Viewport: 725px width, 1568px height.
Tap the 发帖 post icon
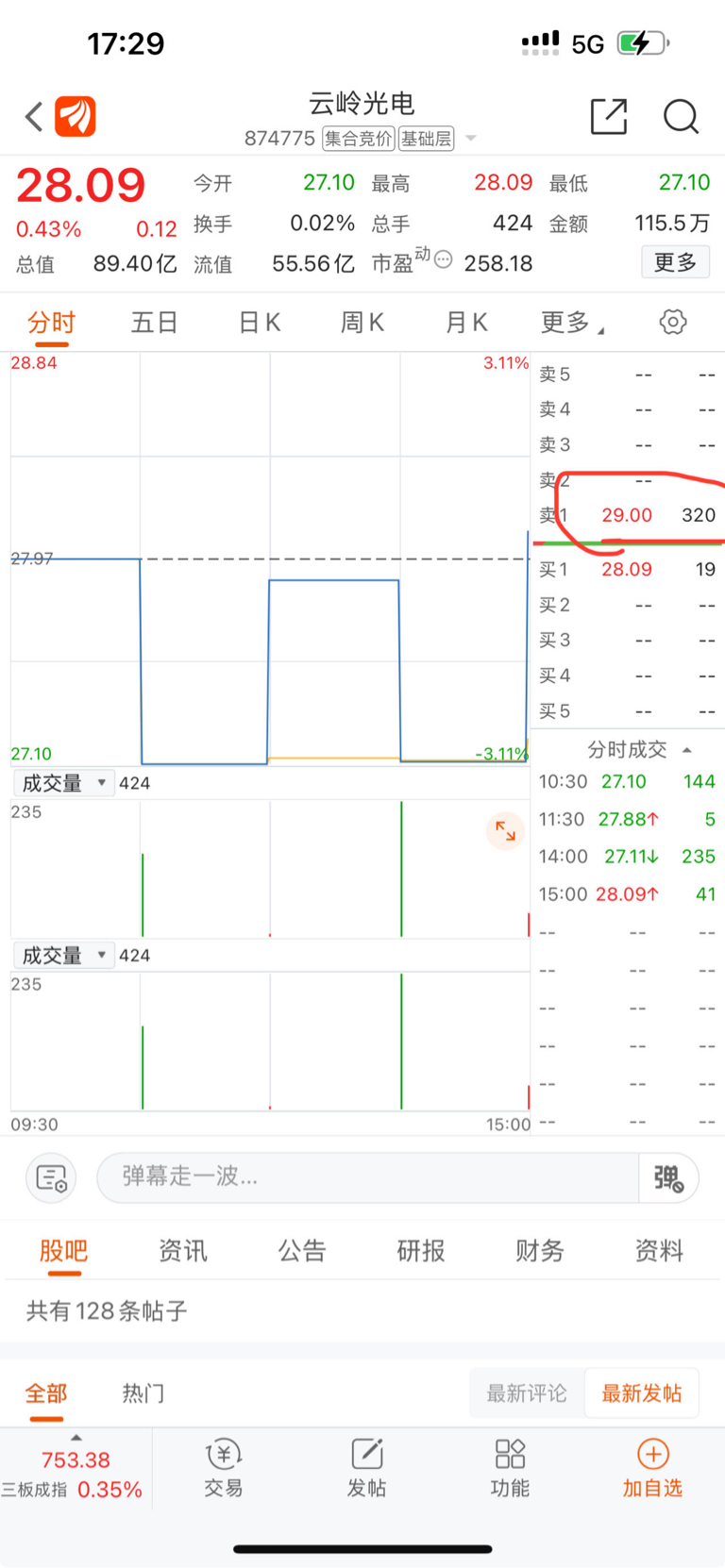[366, 1468]
